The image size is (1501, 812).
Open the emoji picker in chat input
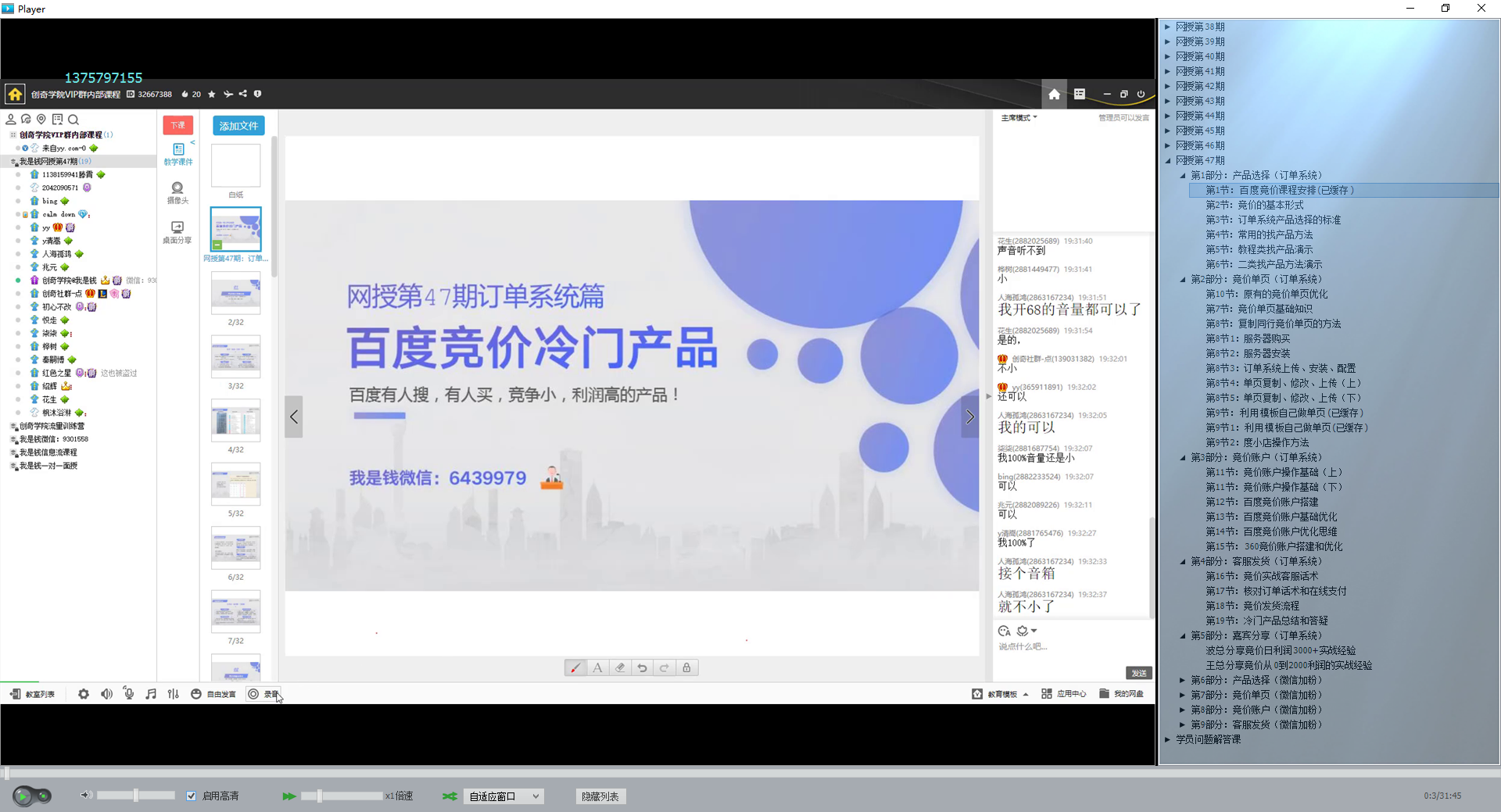point(1005,631)
